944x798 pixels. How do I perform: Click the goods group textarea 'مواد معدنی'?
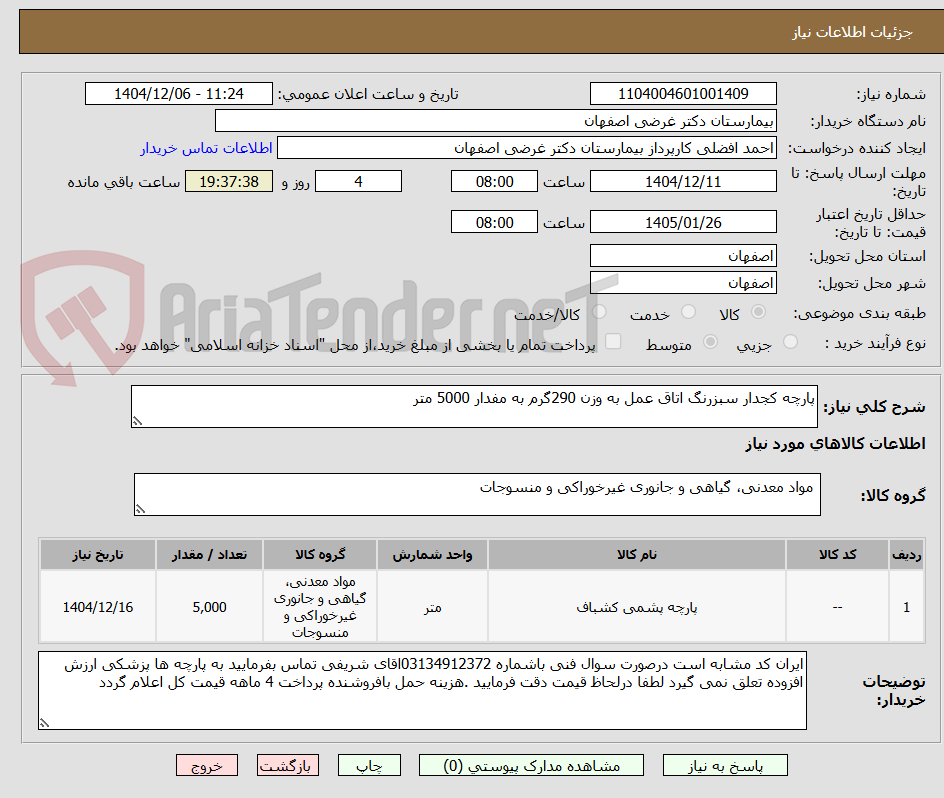click(477, 494)
